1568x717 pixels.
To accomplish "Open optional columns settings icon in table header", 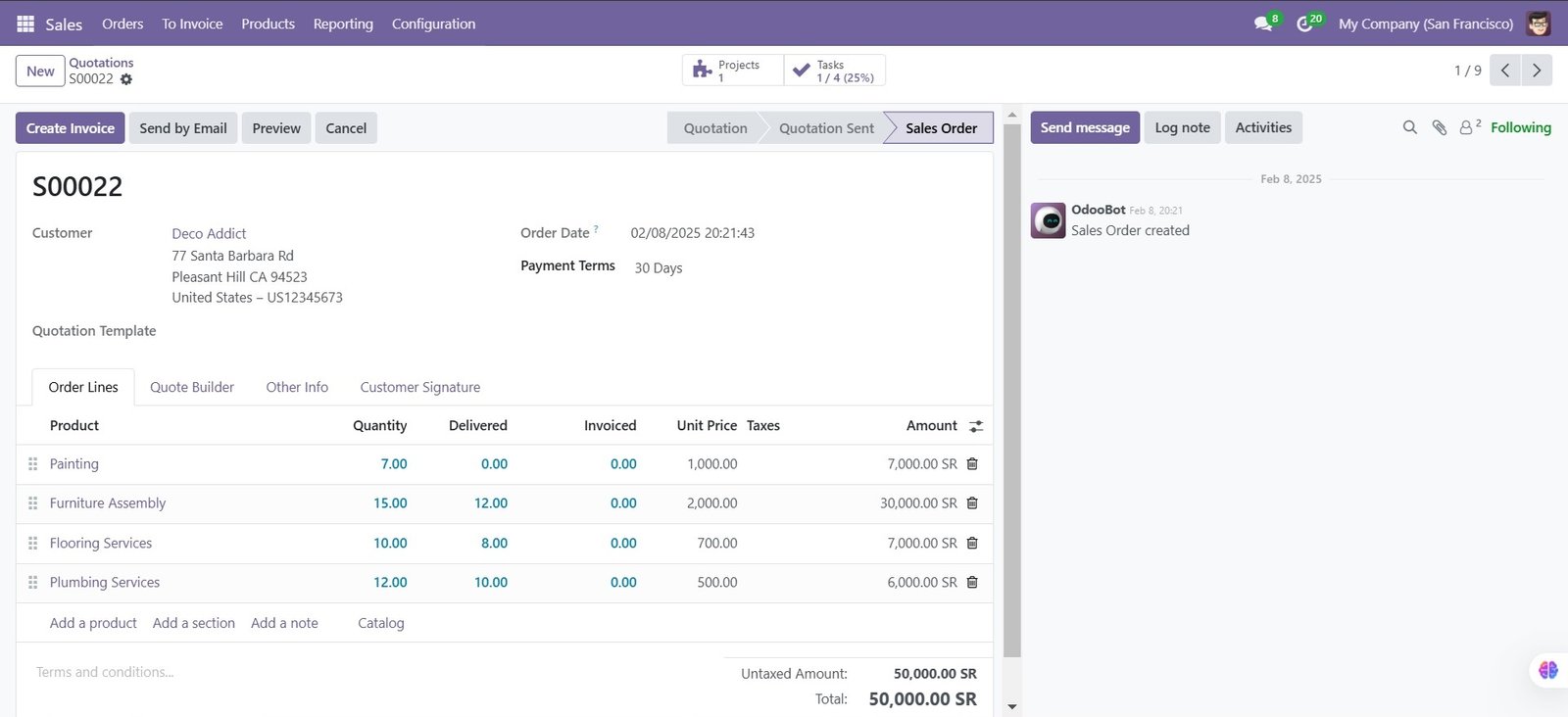I will click(976, 426).
